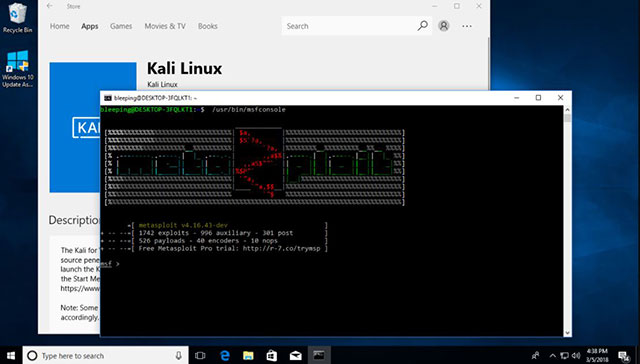The image size is (640, 364).
Task: Minimize the Store window
Action: [x=435, y=6]
